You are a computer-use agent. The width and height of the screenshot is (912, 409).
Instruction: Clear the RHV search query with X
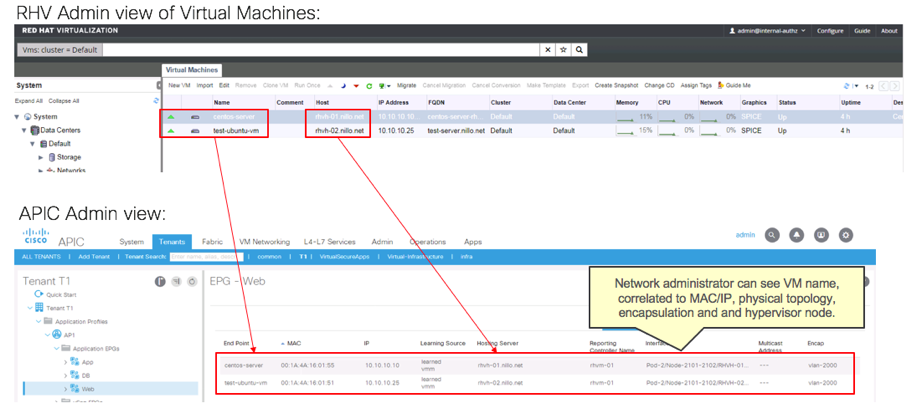tap(548, 50)
